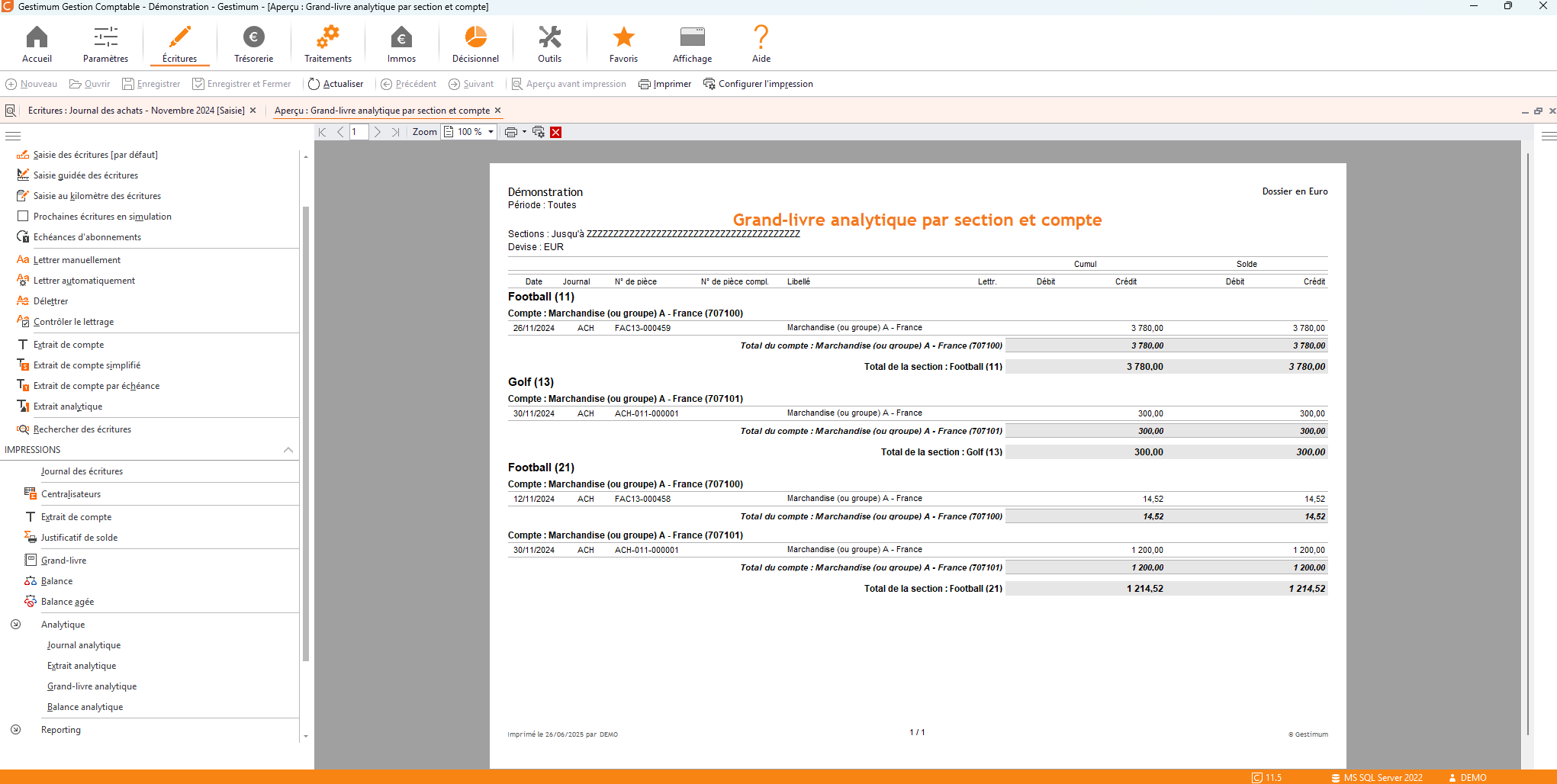Click Délettrer in the sidebar
1557x784 pixels.
point(50,301)
